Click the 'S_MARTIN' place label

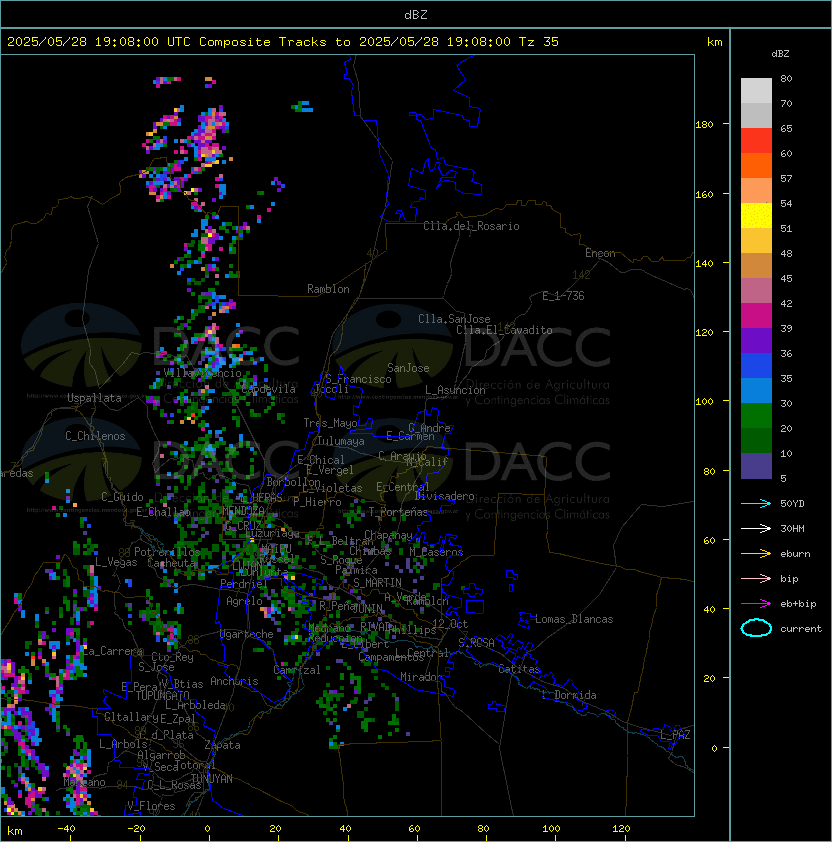coord(377,583)
